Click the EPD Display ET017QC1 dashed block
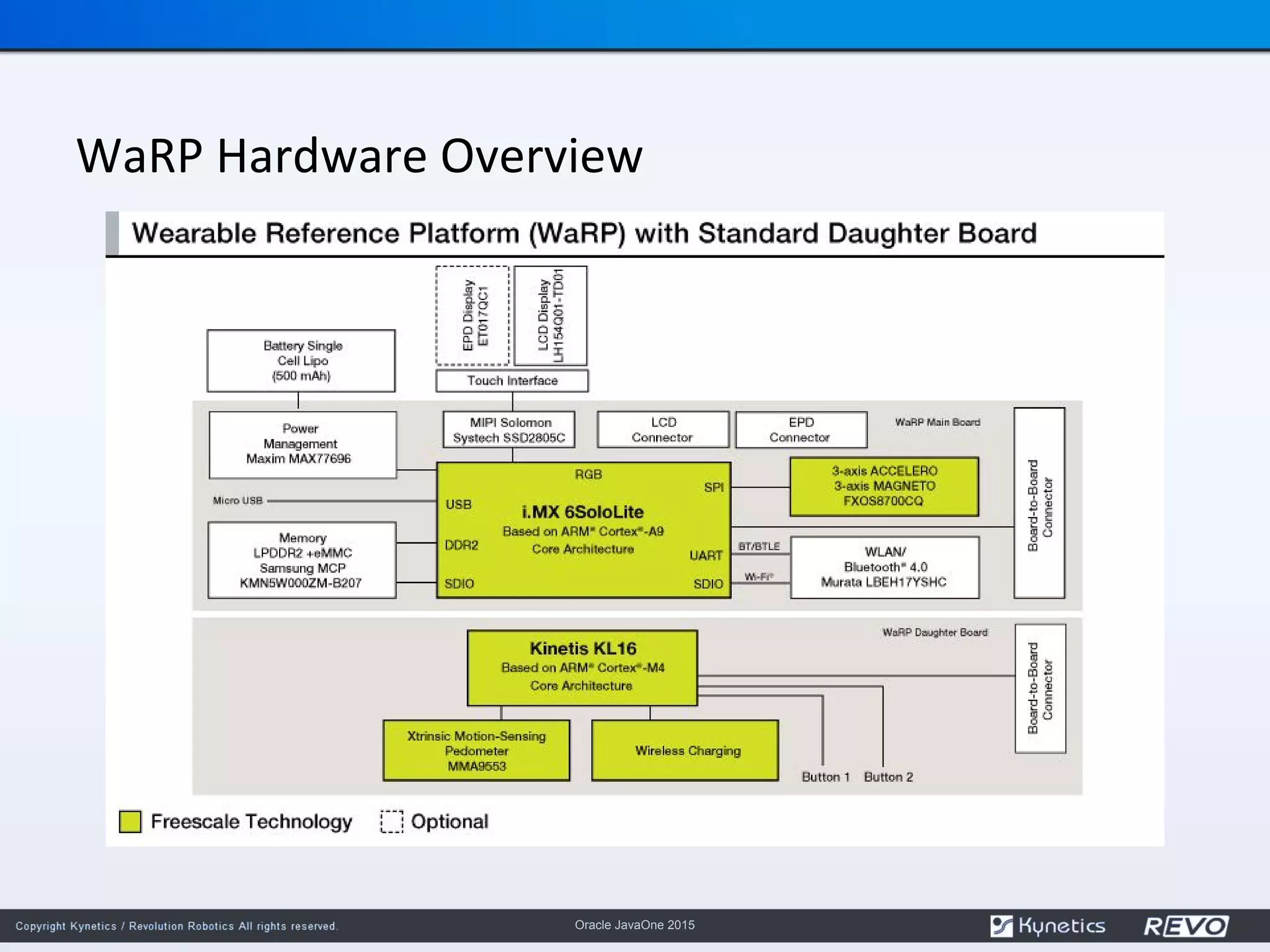 point(473,316)
